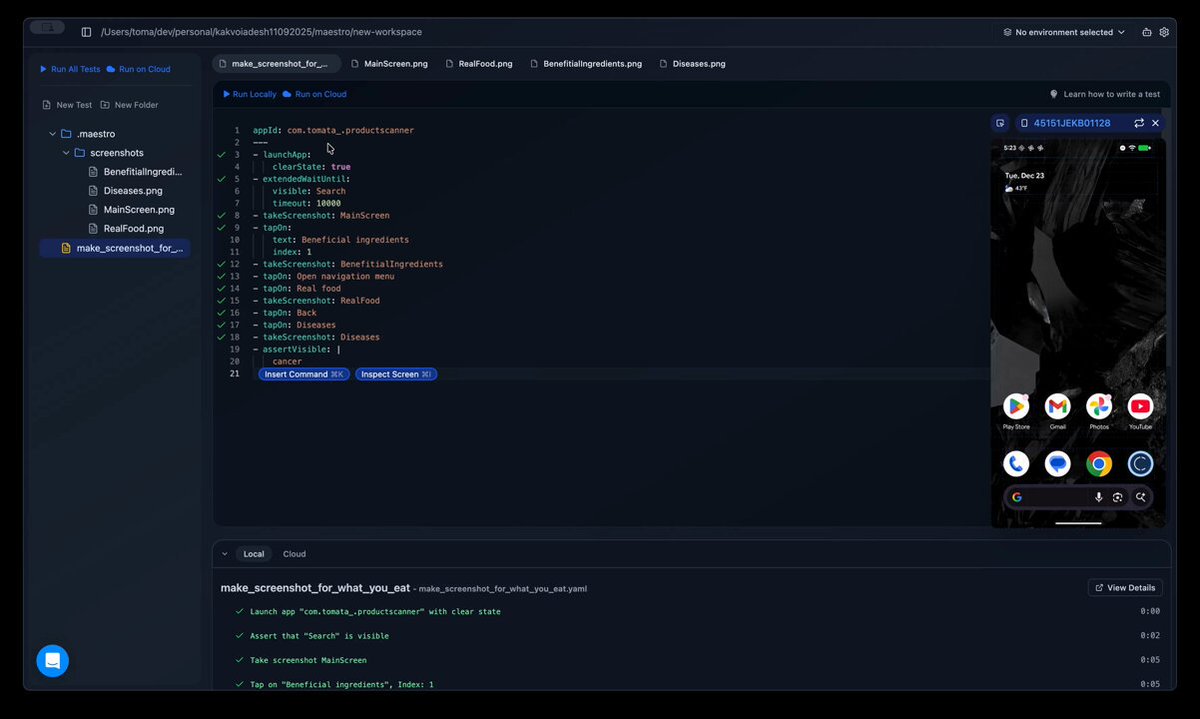Select make_screenshot_for_... file in sidebar tree
The height and width of the screenshot is (719, 1200).
(x=115, y=248)
